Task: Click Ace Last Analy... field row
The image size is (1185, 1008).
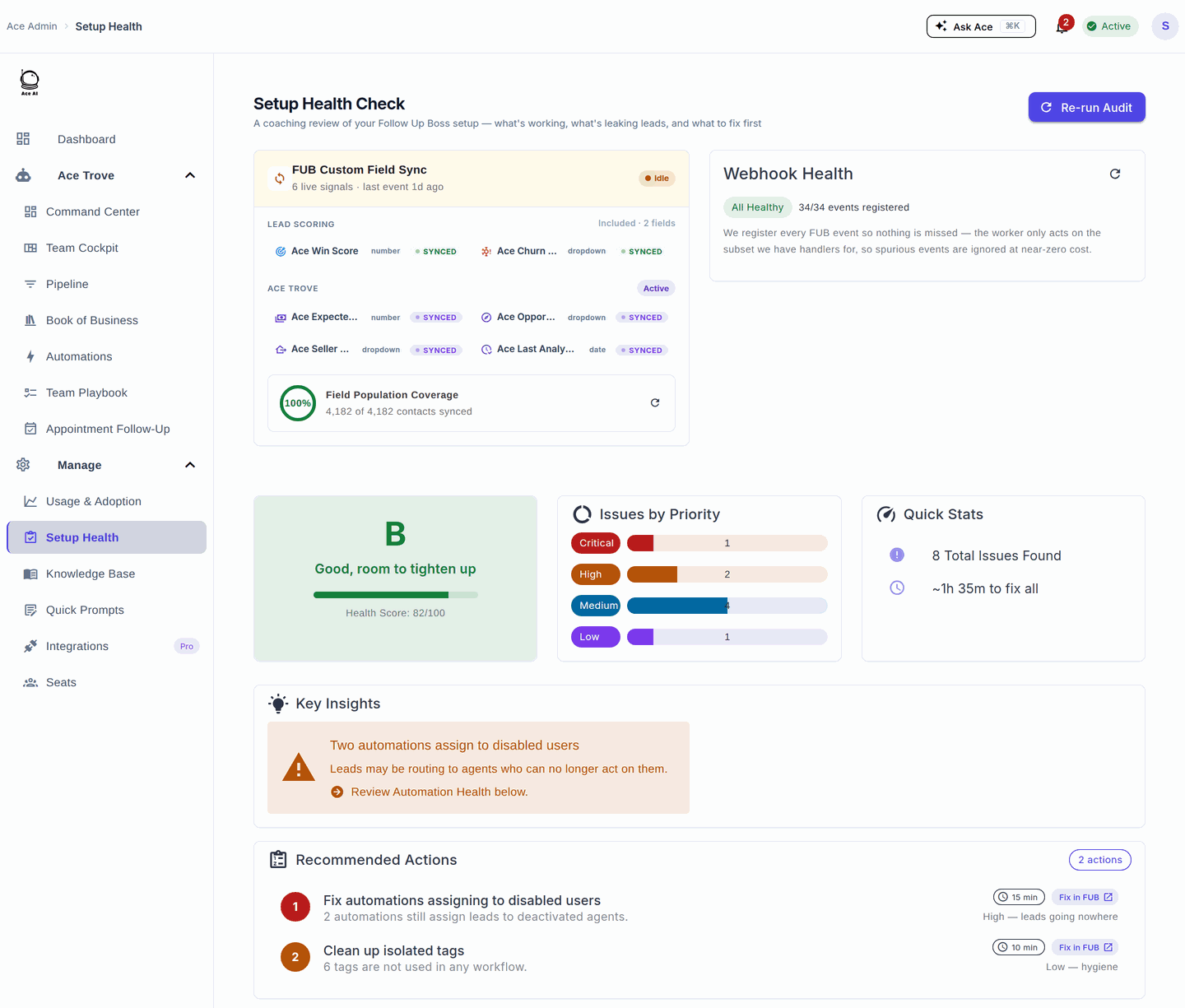Action: click(x=574, y=350)
